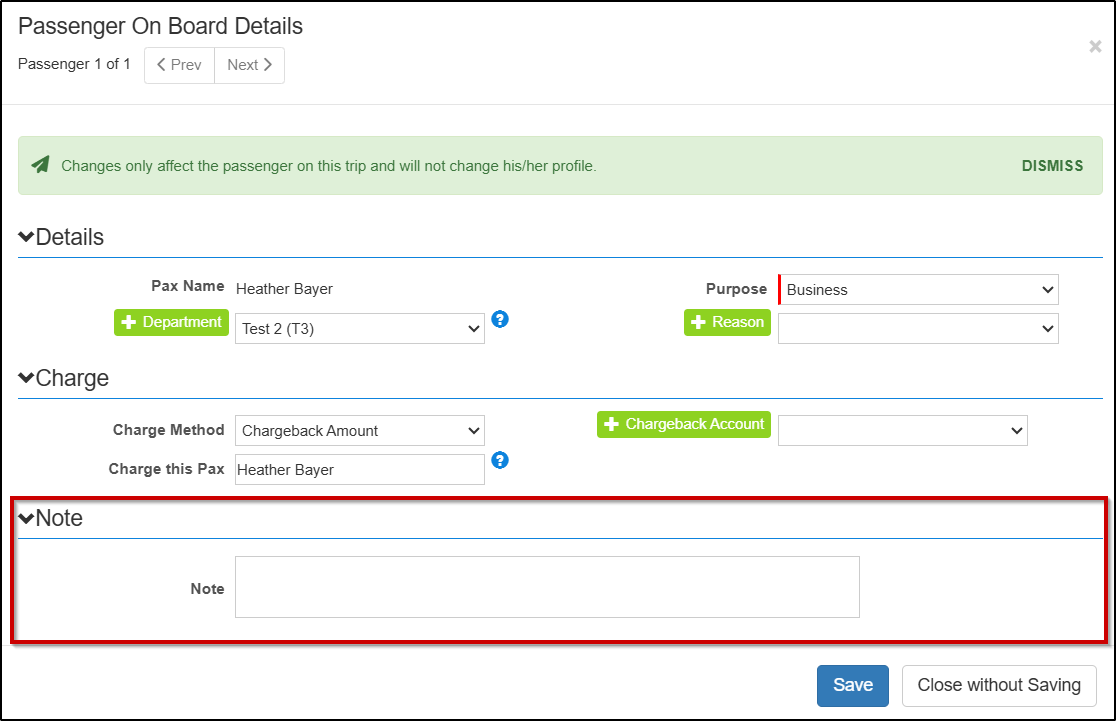Open the Department dropdown showing Test 2 (T3)
Viewport: 1116px width, 721px height.
click(360, 328)
